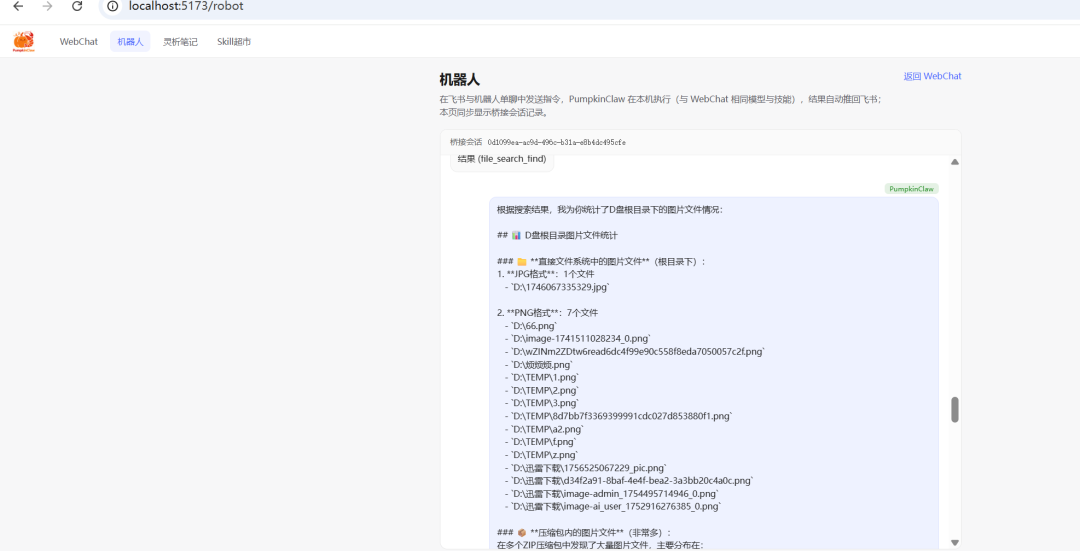Screen dimensions: 1080x551
Task: Click the D:\1746067335329.jpg line
Action: point(557,287)
